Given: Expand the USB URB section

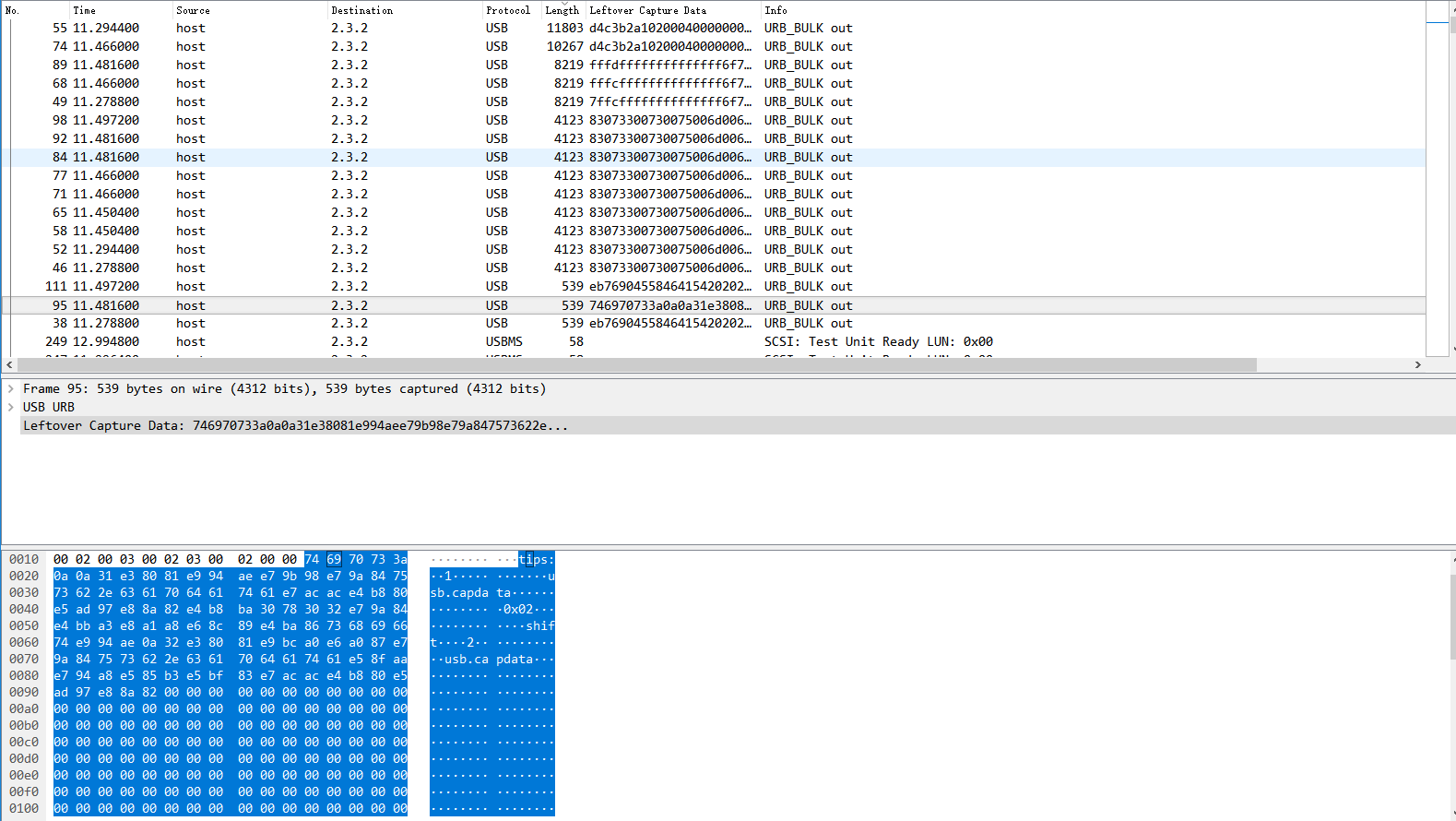Looking at the screenshot, I should (11, 408).
